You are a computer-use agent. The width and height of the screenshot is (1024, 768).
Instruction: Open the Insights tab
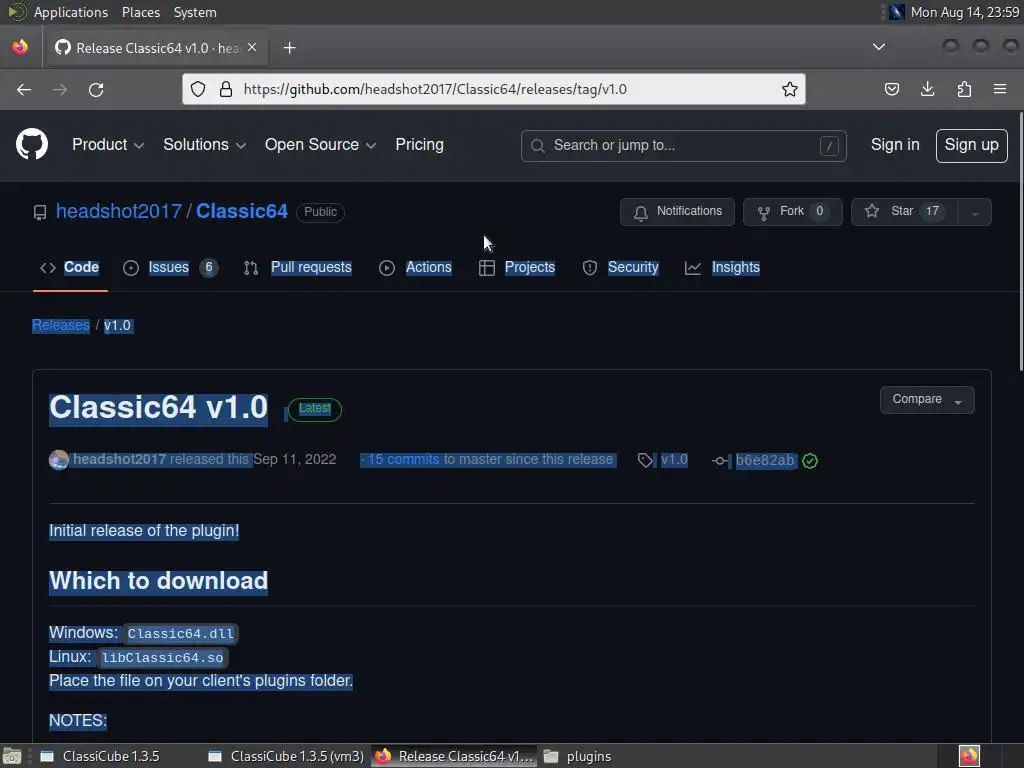[722, 267]
